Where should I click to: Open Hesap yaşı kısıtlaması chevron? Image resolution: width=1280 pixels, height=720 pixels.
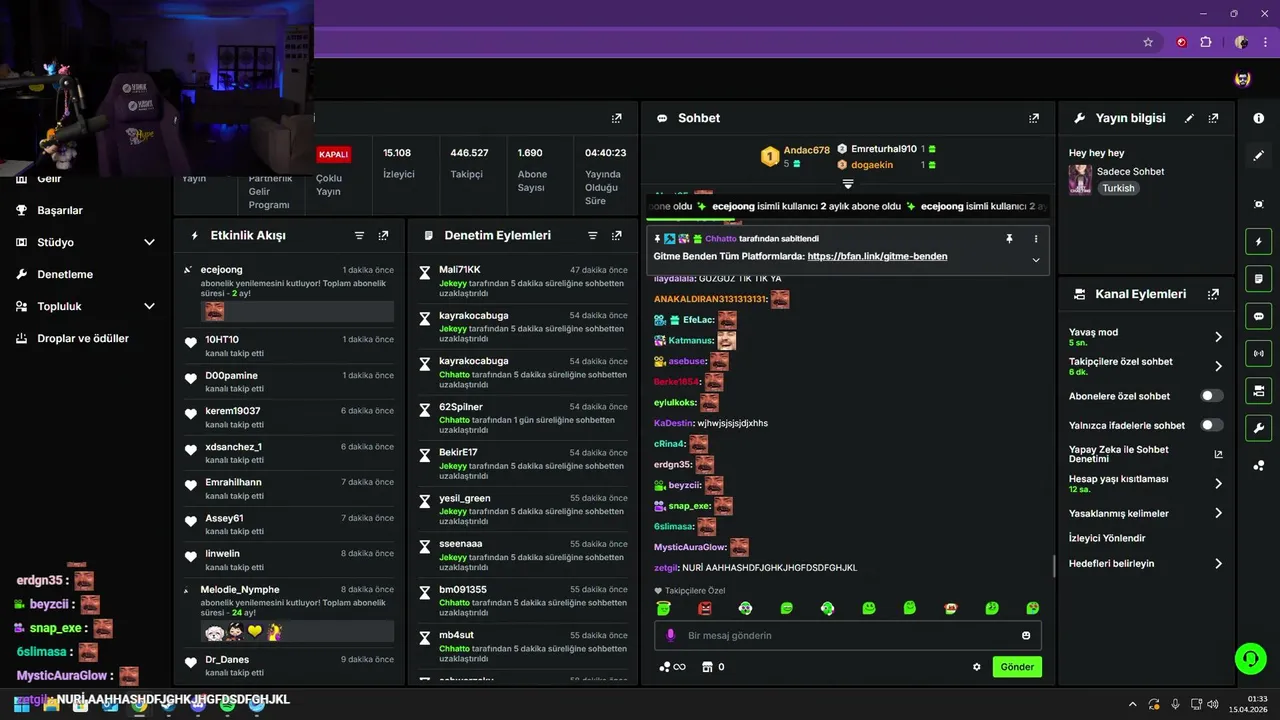[x=1218, y=484]
